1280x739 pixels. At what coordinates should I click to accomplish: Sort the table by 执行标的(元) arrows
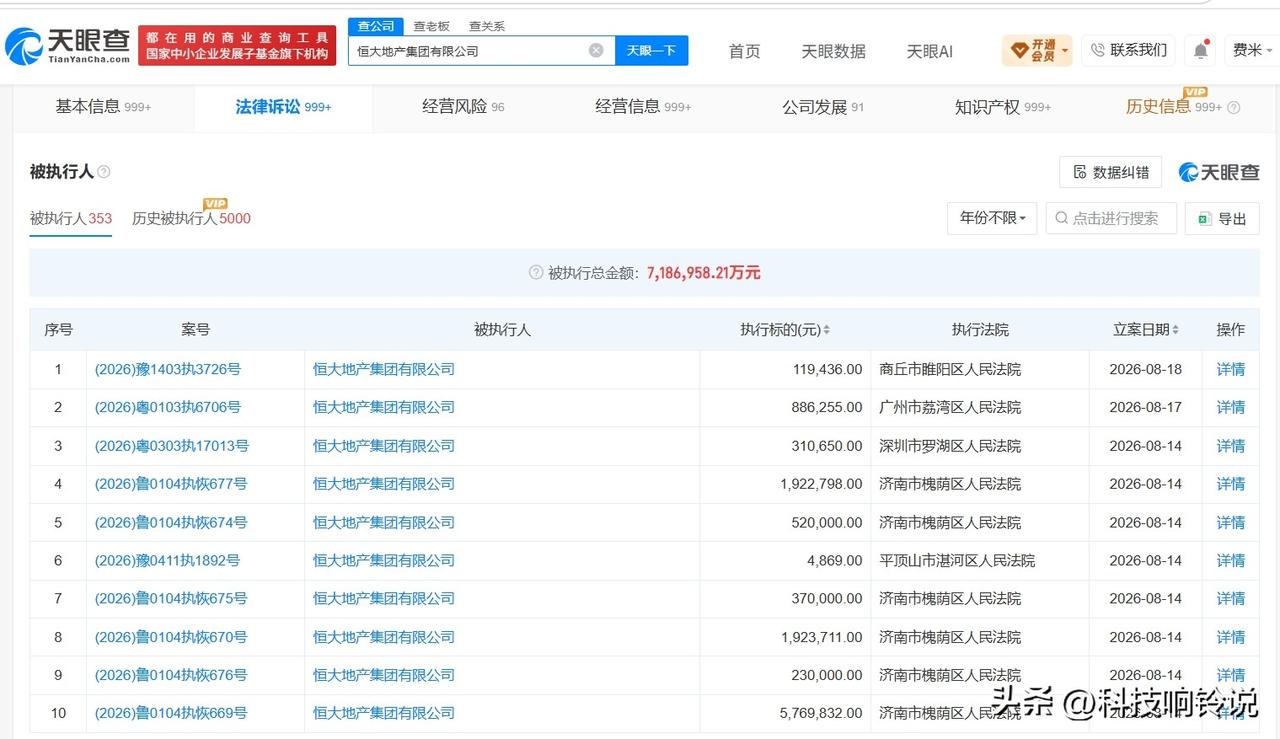pyautogui.click(x=827, y=330)
